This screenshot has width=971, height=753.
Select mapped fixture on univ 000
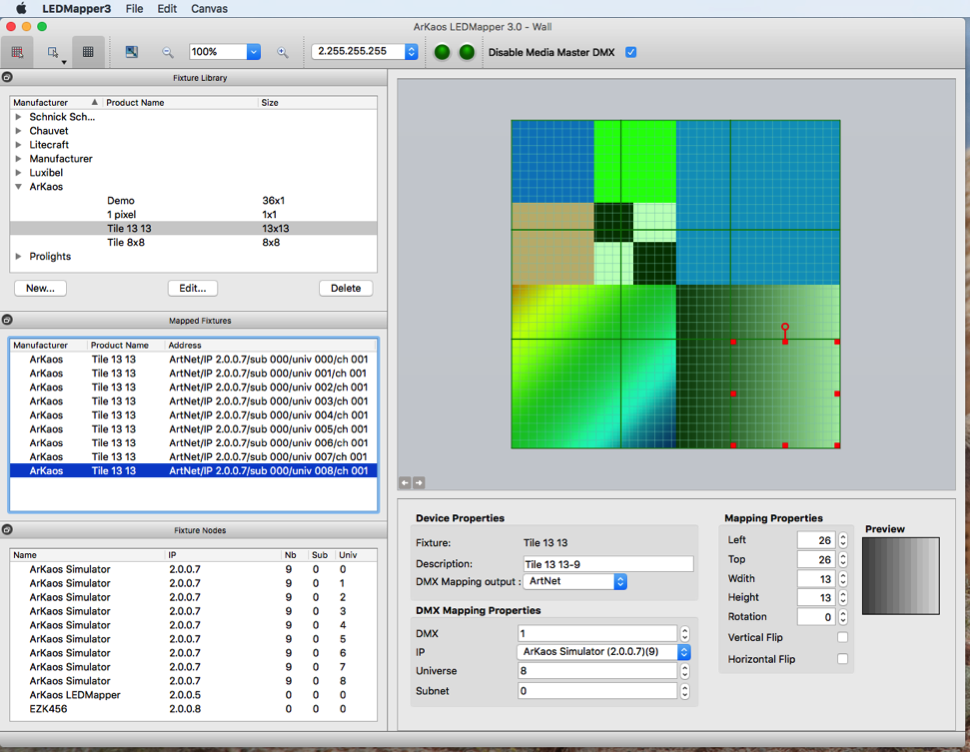193,359
